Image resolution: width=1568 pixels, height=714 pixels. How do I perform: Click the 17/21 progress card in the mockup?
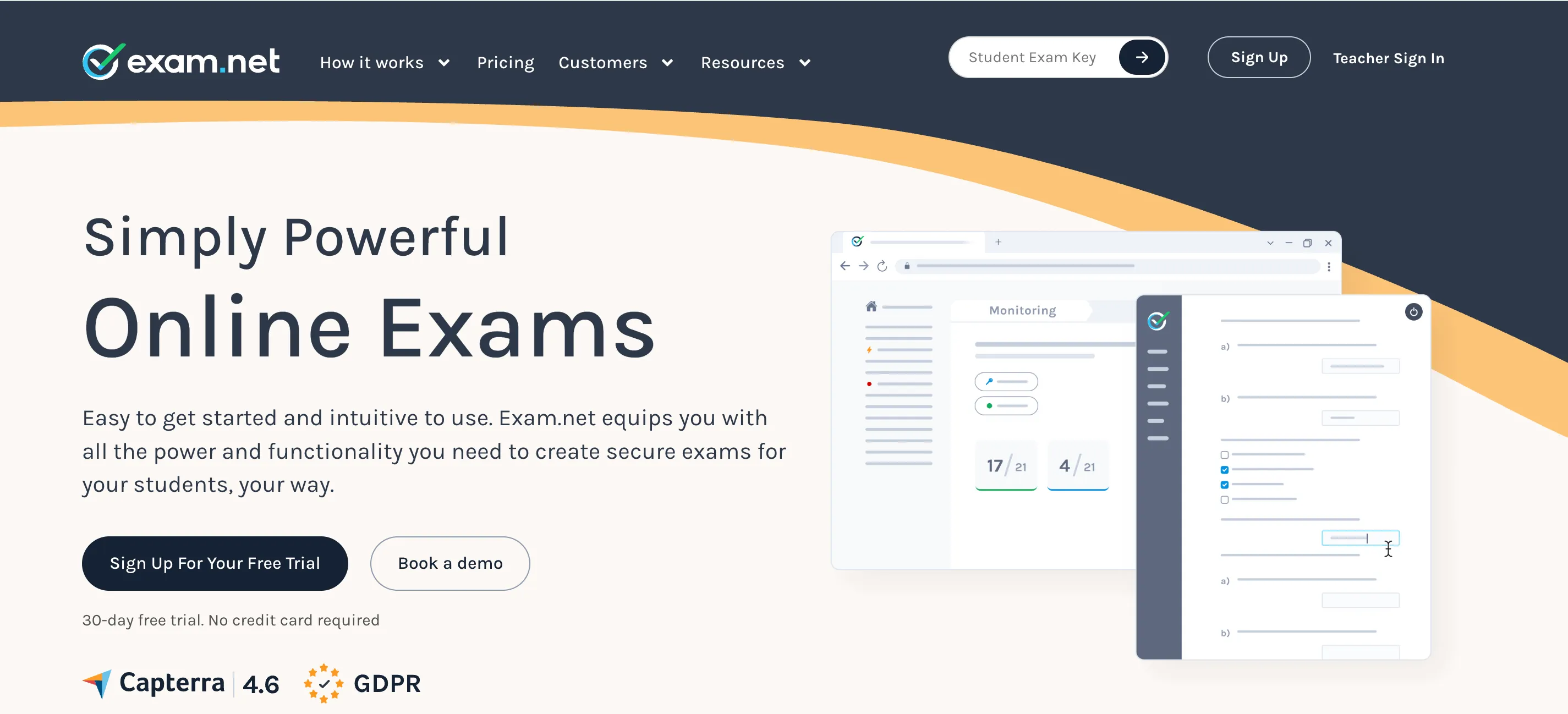click(x=1006, y=466)
